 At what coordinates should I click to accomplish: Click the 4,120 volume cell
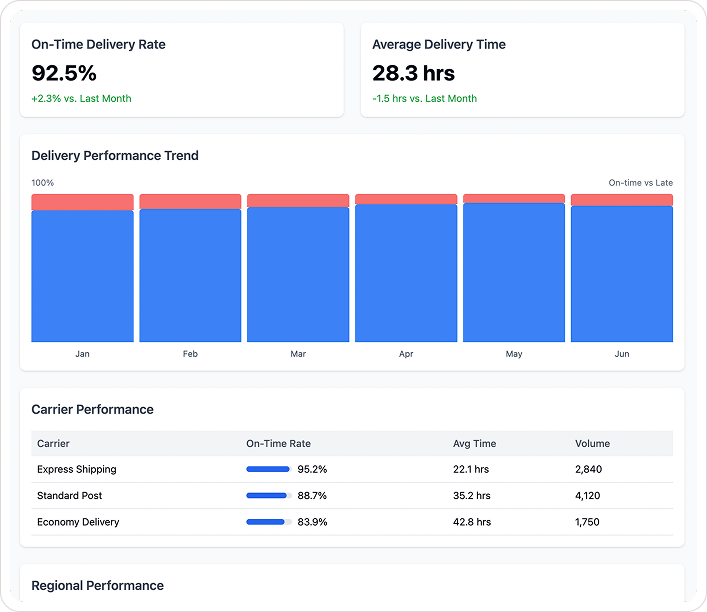point(588,496)
